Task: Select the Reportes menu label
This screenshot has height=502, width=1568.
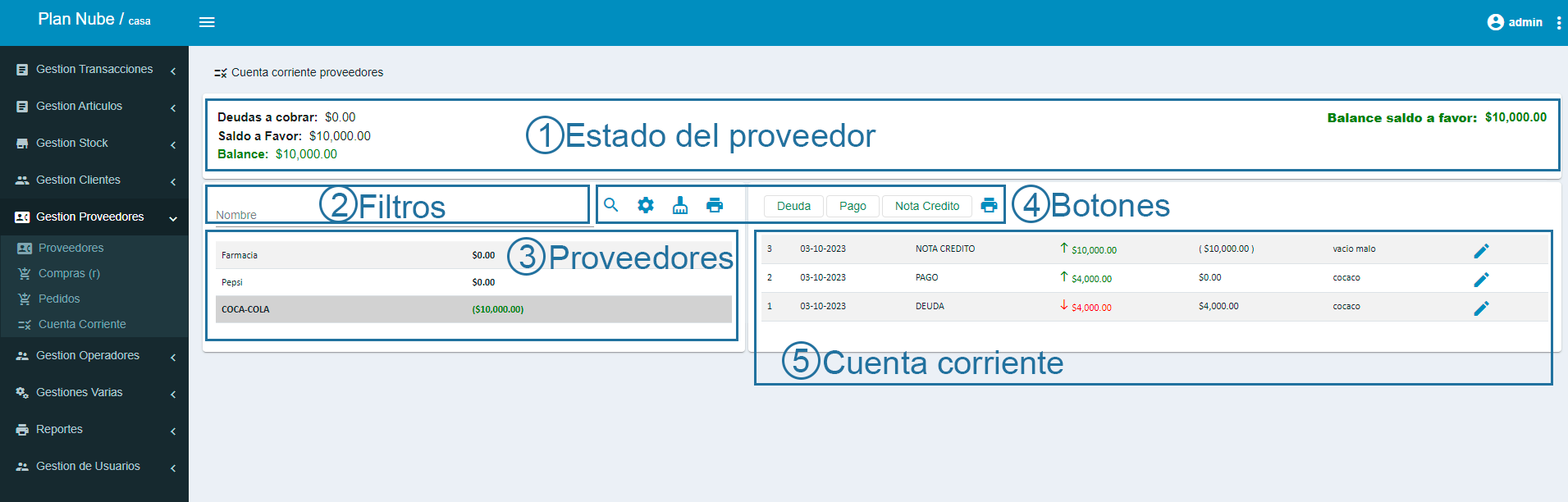Action: 59,429
